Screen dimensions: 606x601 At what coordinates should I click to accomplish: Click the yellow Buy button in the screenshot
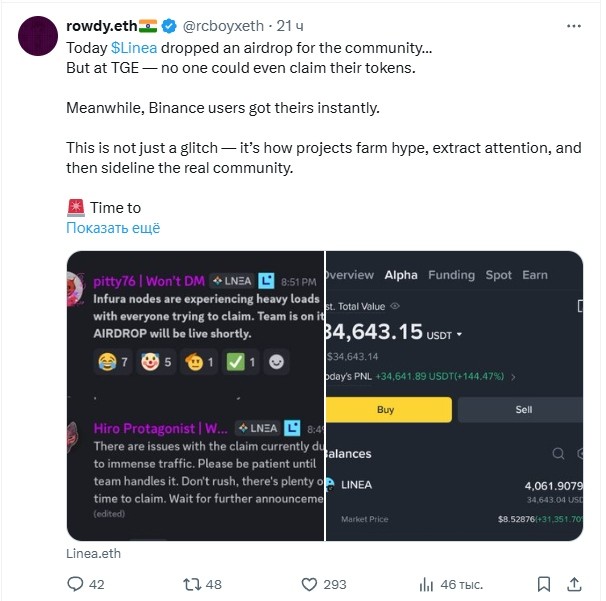tap(388, 410)
